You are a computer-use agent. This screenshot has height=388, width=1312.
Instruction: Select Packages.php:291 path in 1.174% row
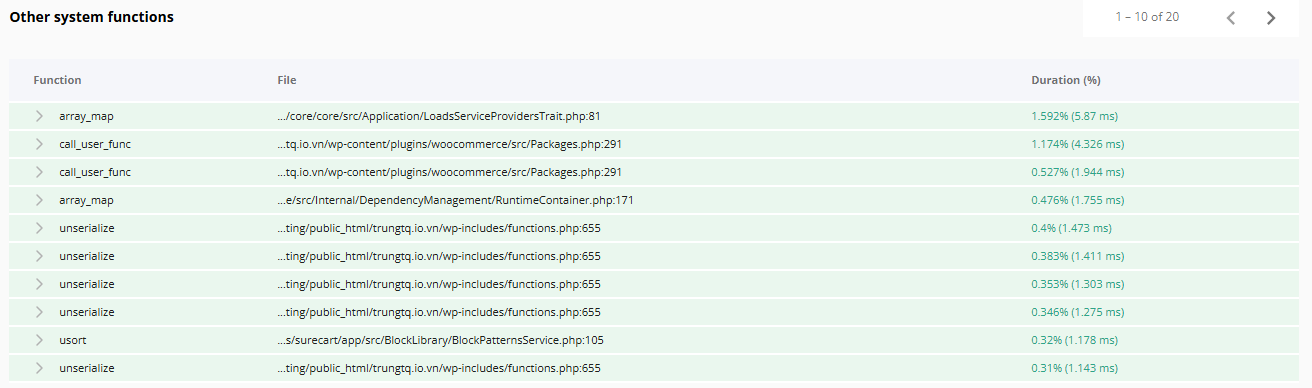tap(449, 144)
